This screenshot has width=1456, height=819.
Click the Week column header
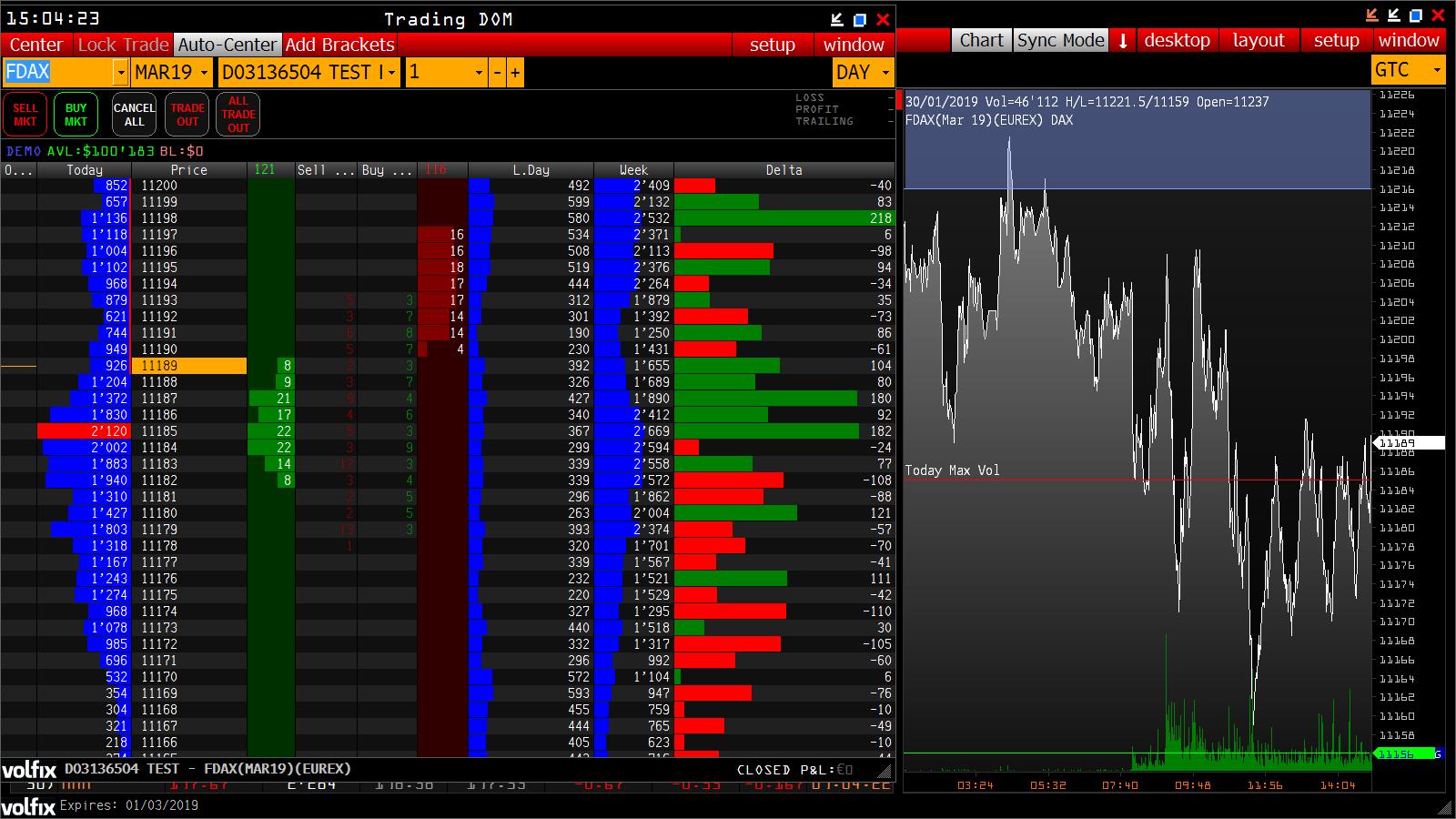(x=634, y=170)
